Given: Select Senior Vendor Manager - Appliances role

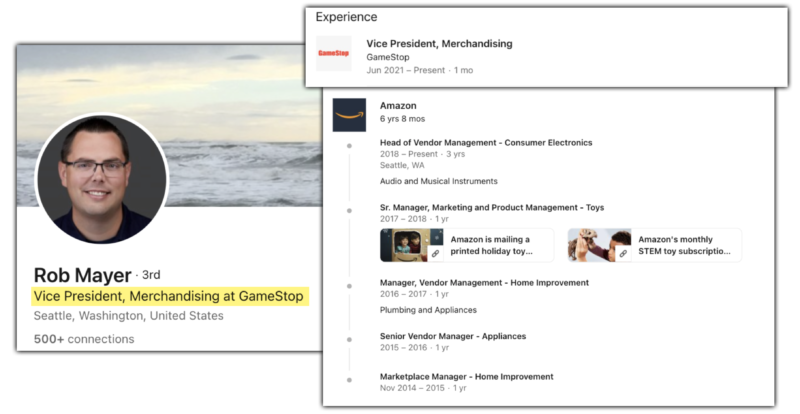Looking at the screenshot, I should pos(453,336).
